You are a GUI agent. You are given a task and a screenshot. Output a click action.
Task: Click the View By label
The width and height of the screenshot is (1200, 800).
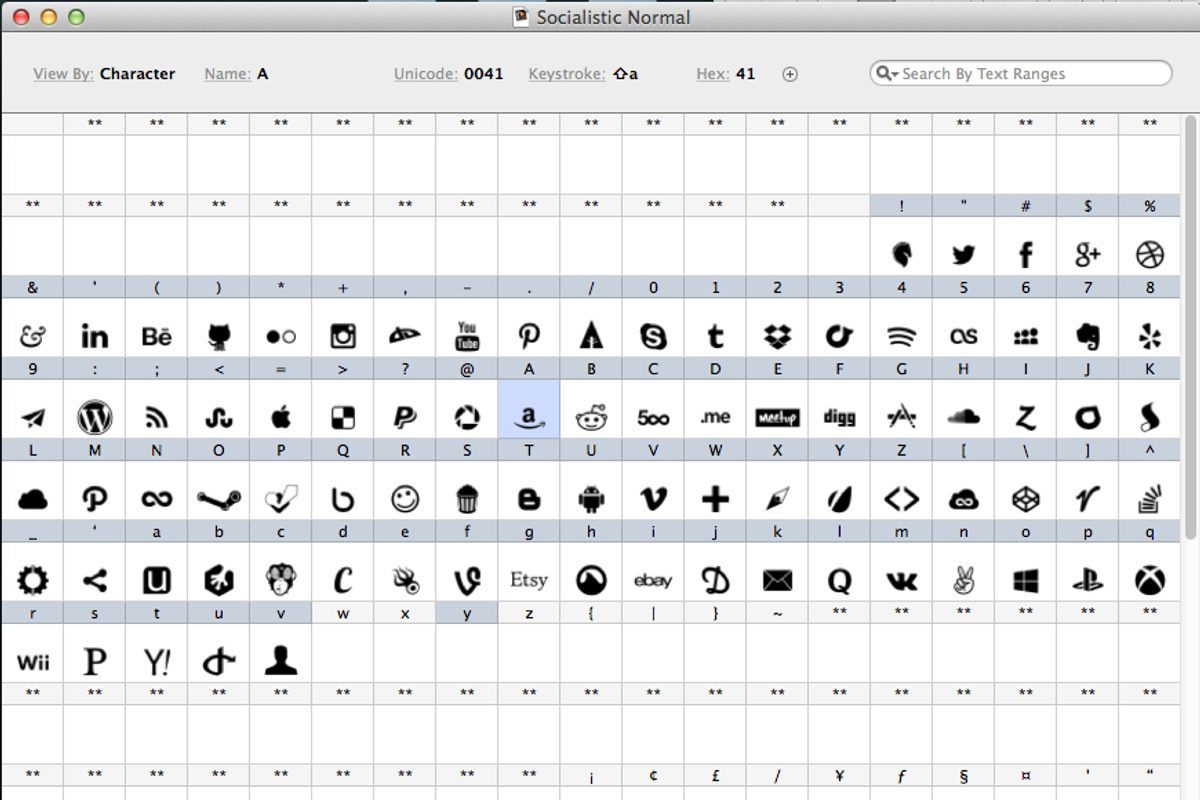pyautogui.click(x=63, y=74)
